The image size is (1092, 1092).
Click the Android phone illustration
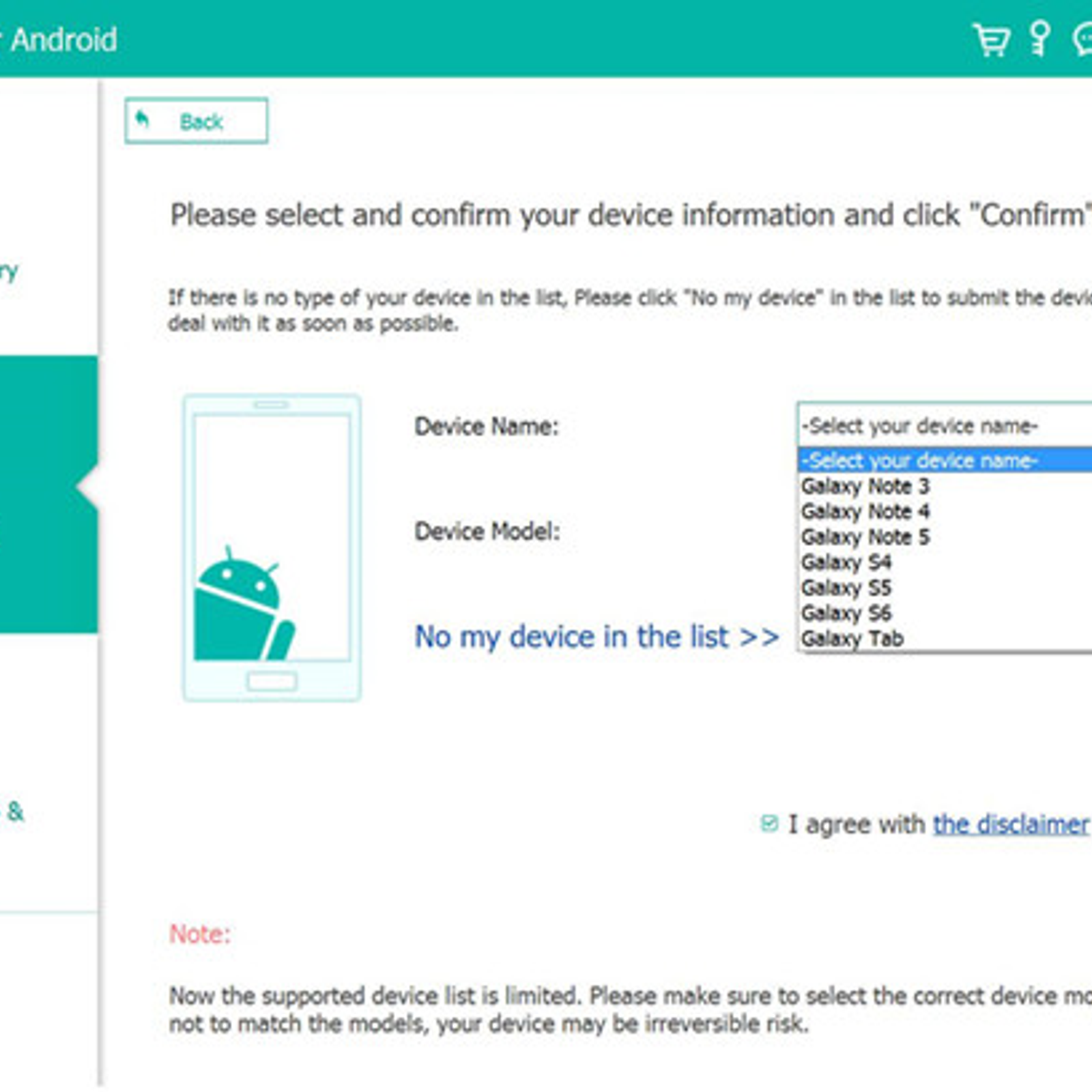tap(272, 547)
